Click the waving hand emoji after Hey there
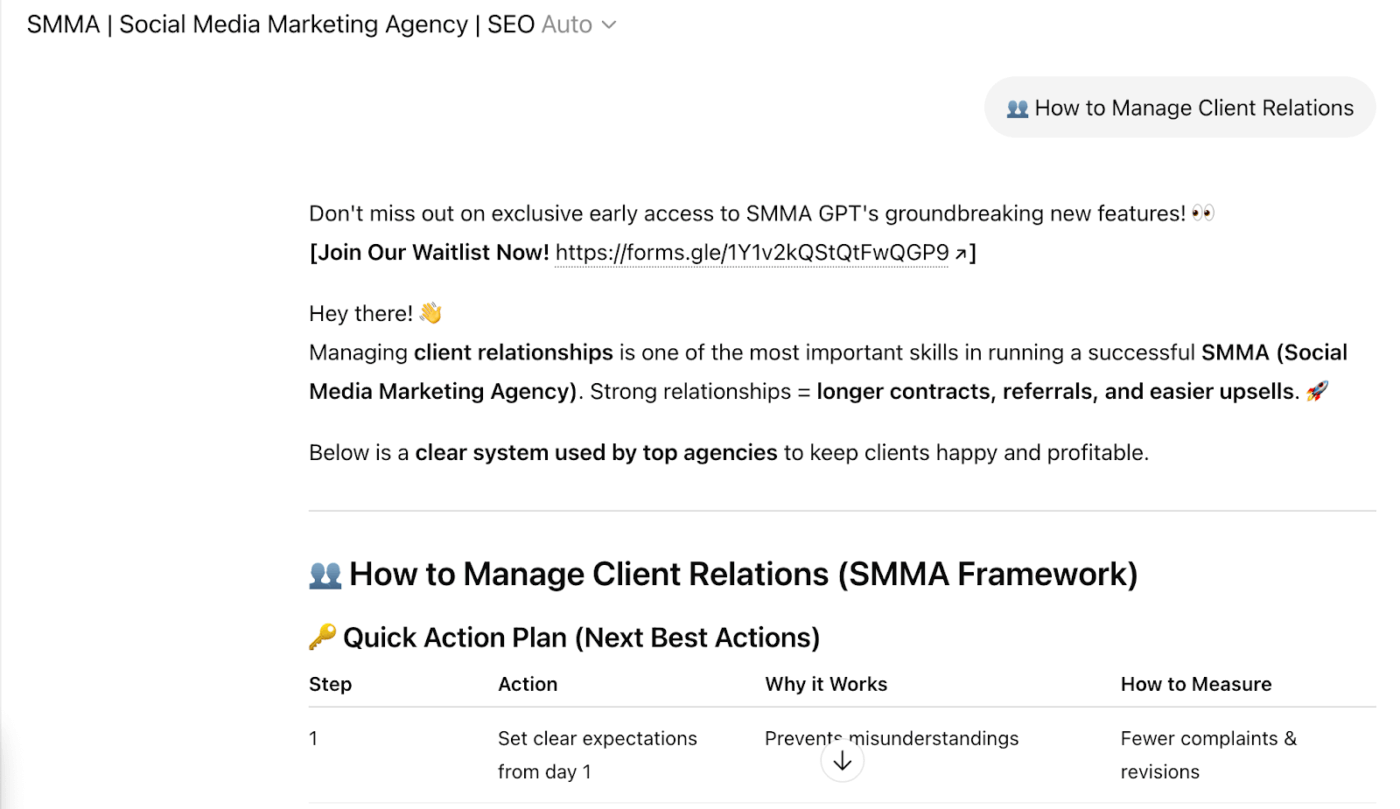The width and height of the screenshot is (1400, 809). point(430,312)
